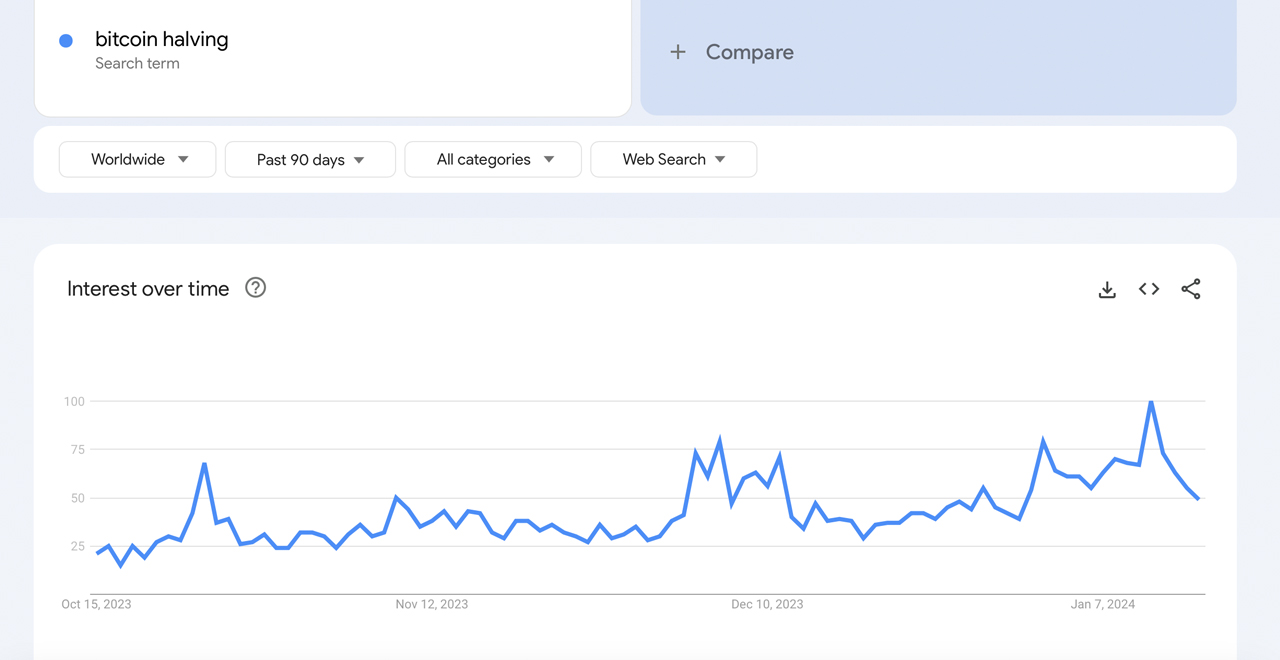Open the Worldwide region selector
The height and width of the screenshot is (660, 1280).
pyautogui.click(x=137, y=159)
